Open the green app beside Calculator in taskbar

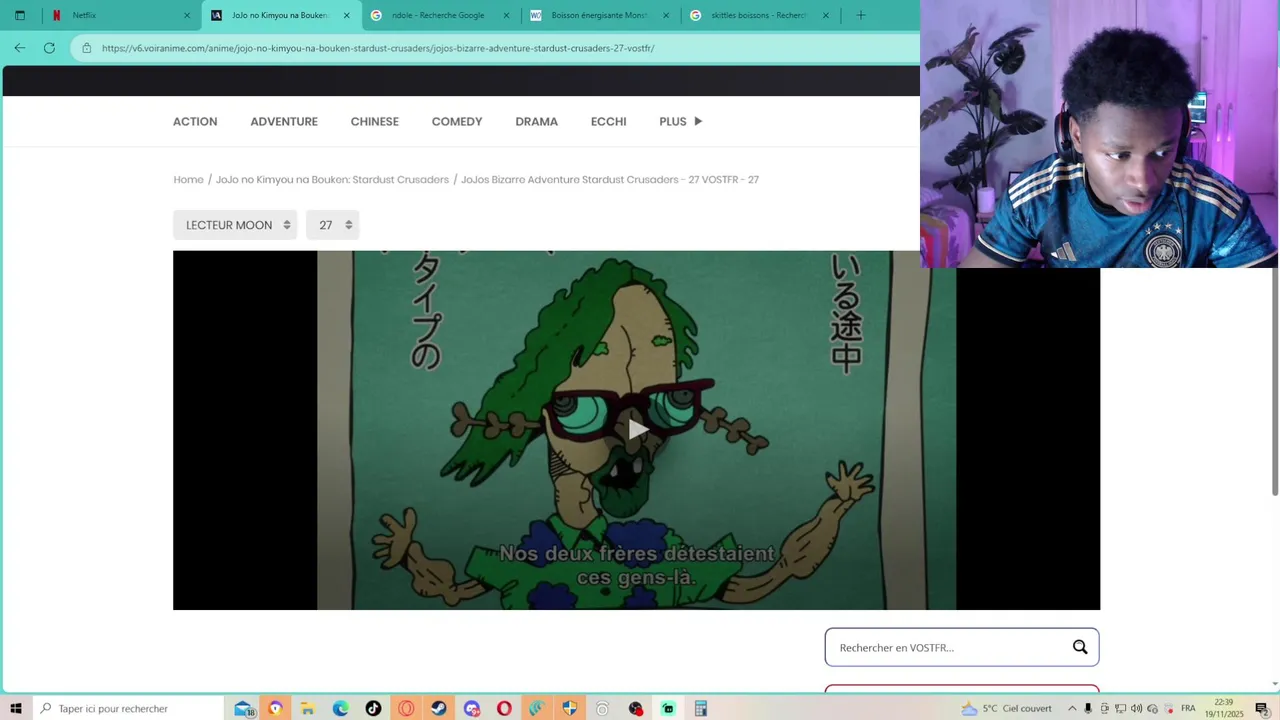tap(668, 708)
